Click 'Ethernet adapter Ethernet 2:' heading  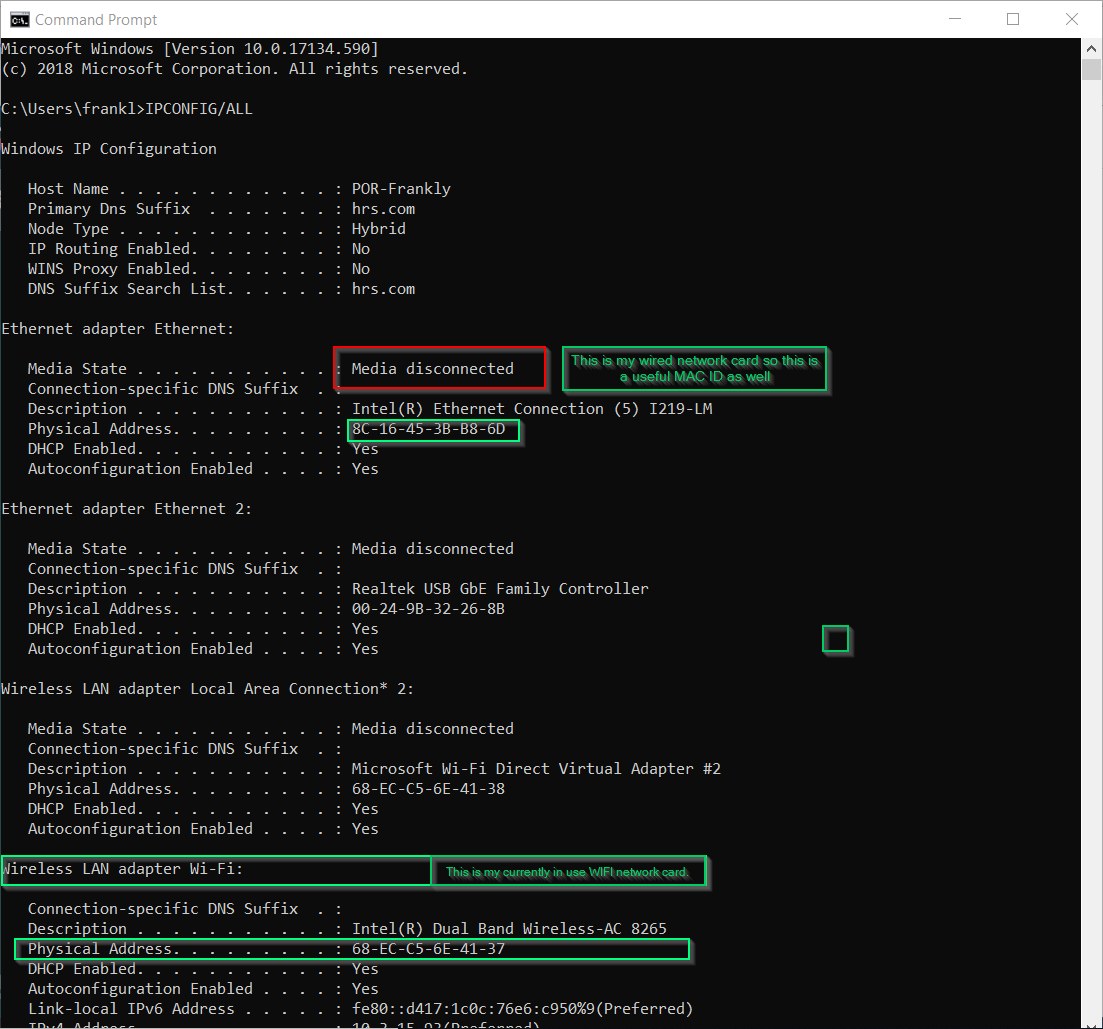(x=127, y=509)
